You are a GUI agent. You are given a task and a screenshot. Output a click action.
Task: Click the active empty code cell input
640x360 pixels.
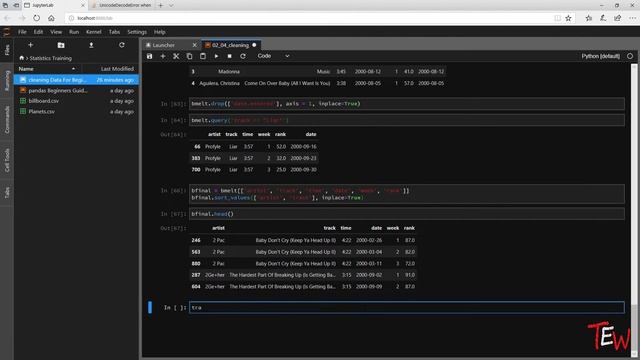point(407,307)
